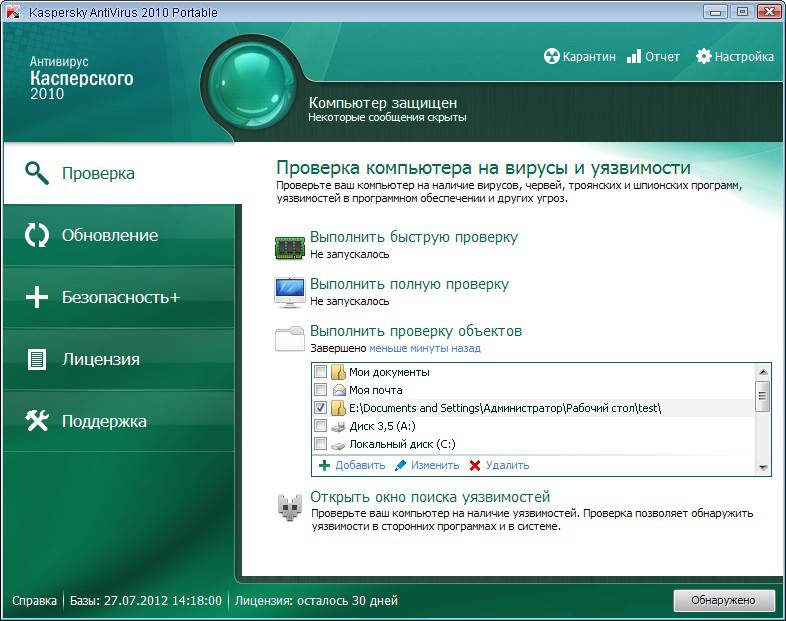The image size is (786, 621).
Task: Click the object list scrollbar down arrow
Action: coord(763,468)
